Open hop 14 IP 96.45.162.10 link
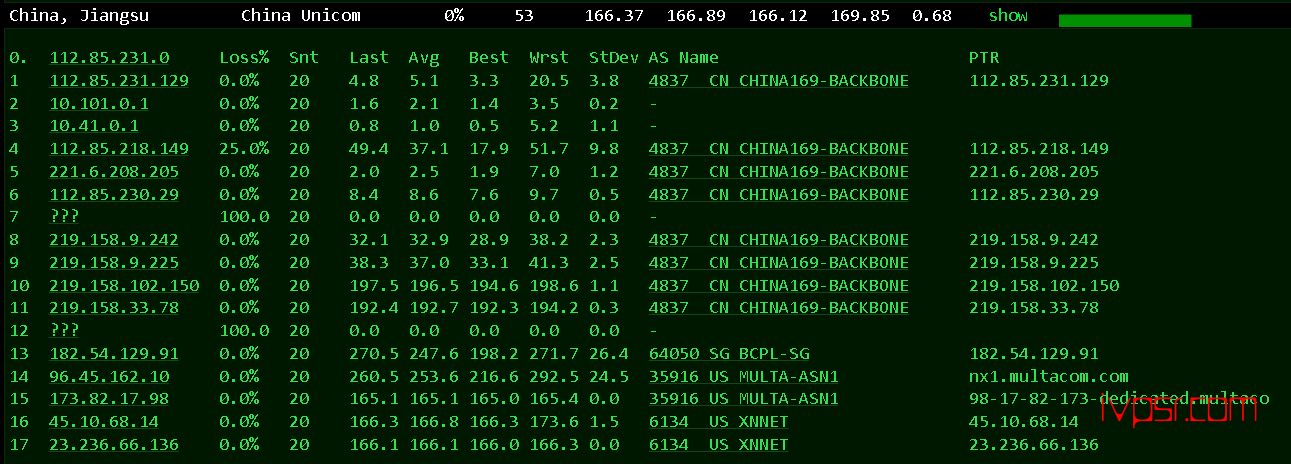Viewport: 1291px width, 464px height. click(x=109, y=376)
